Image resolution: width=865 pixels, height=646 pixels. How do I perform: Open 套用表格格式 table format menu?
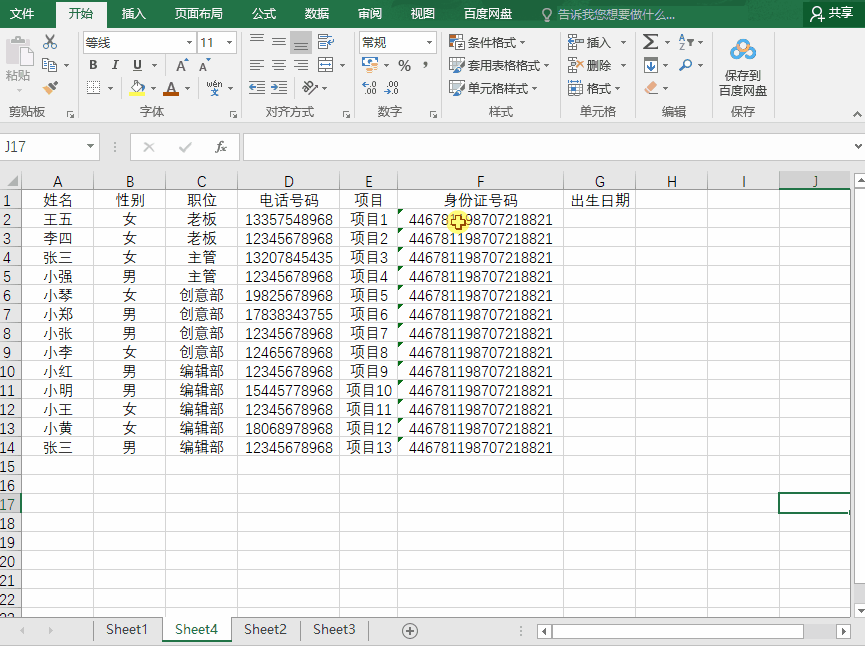tap(499, 65)
